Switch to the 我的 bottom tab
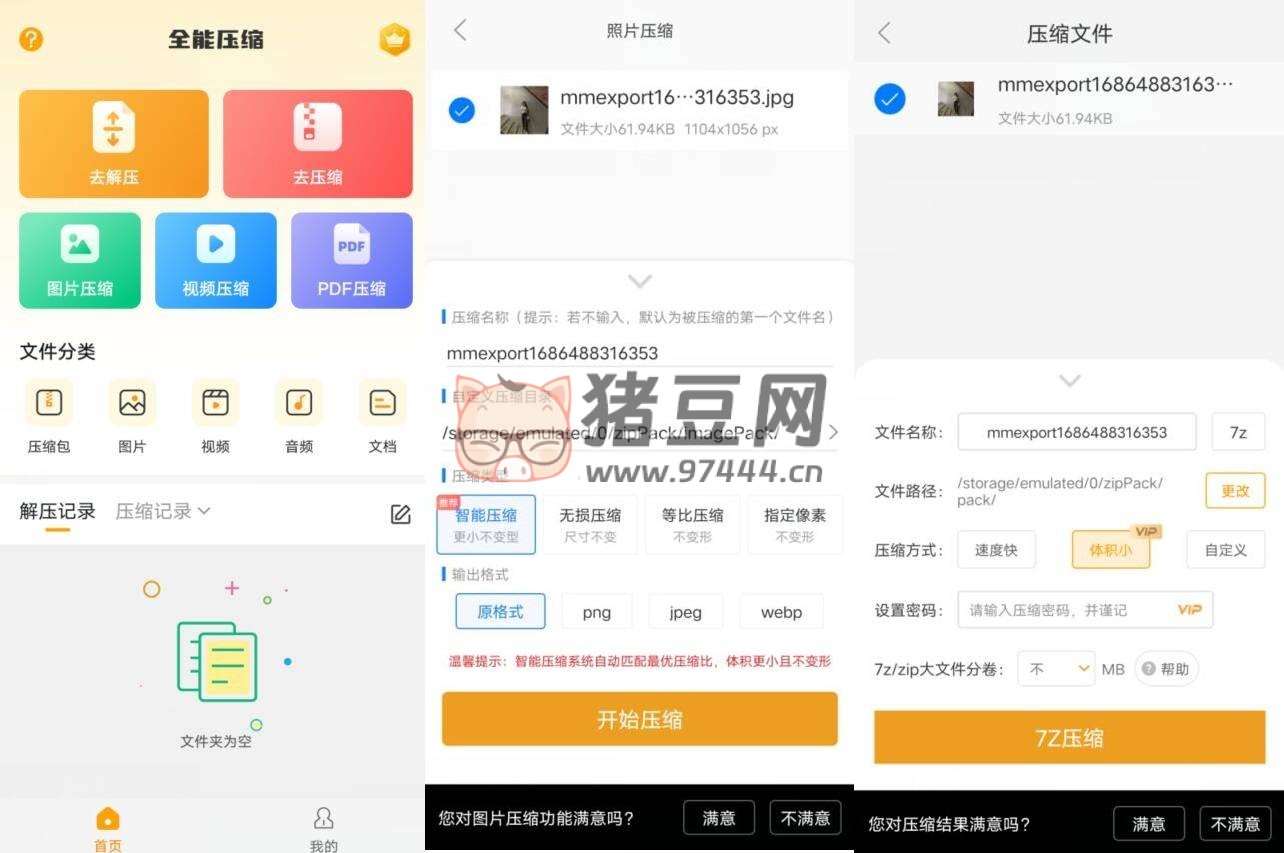This screenshot has width=1284, height=853. click(x=323, y=829)
